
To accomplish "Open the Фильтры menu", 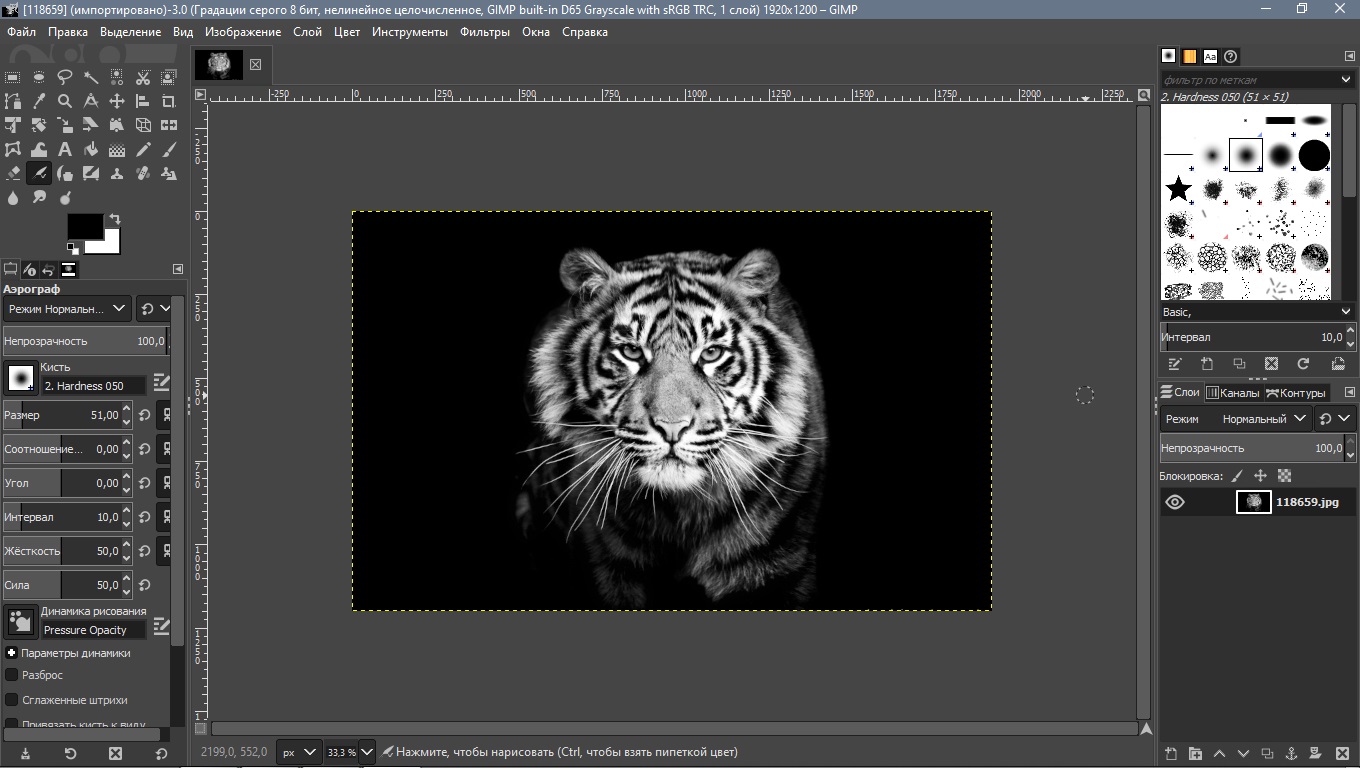I will (484, 32).
